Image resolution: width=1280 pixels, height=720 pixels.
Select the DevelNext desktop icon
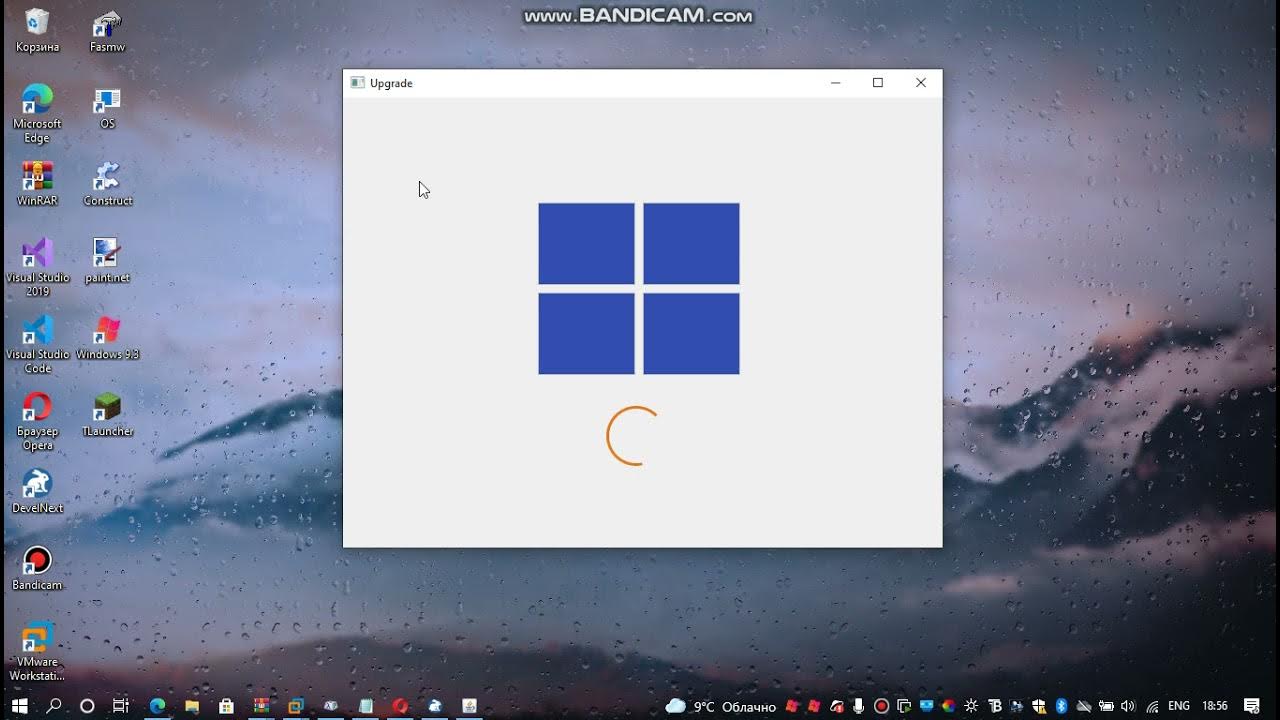(37, 491)
